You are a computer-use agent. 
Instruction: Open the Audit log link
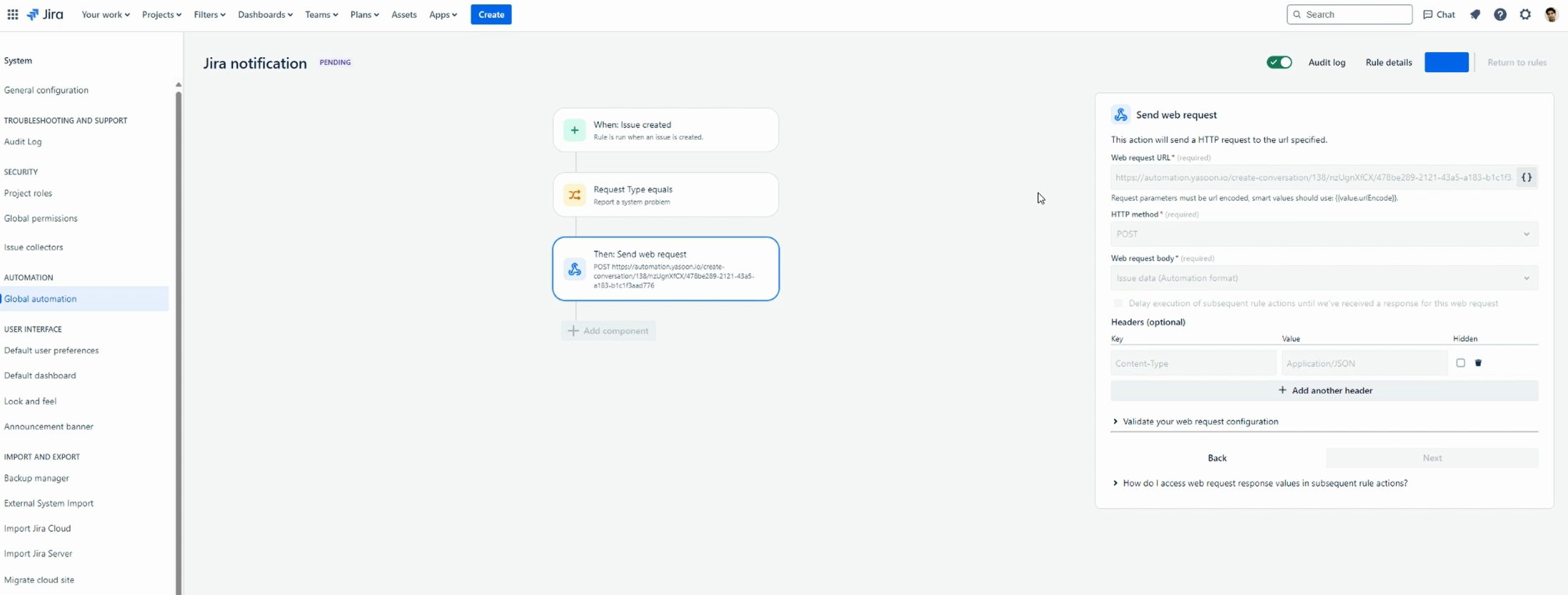[x=1327, y=62]
